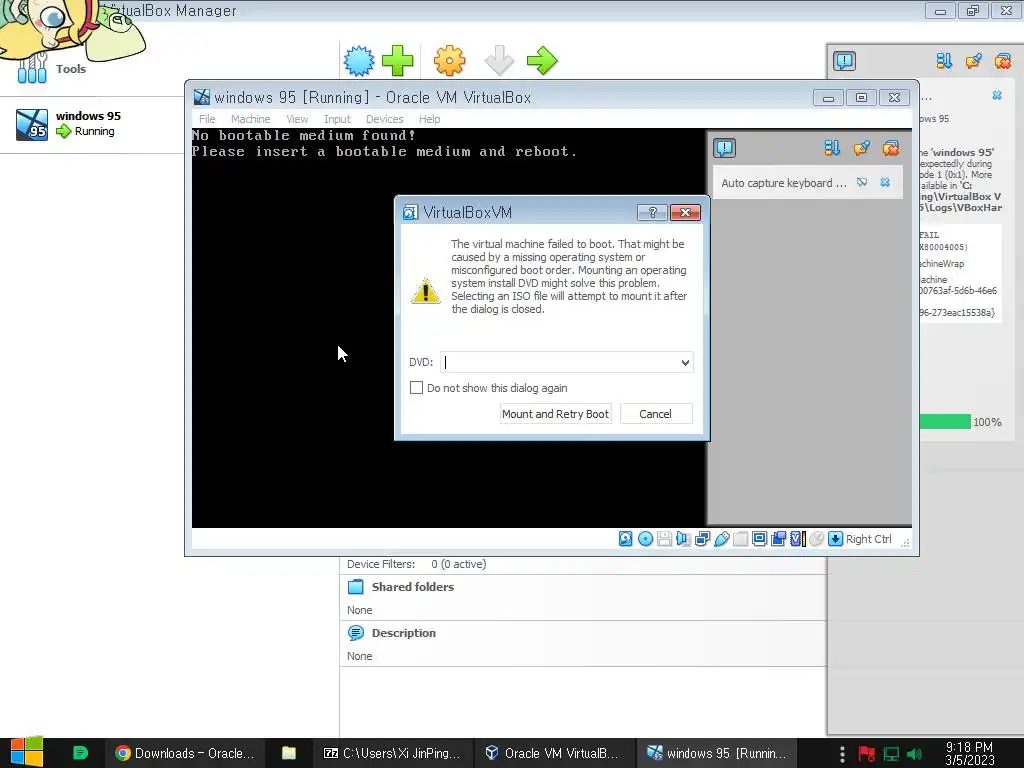Viewport: 1024px width, 768px height.
Task: Switch to 'Oracle VM VirtualB...' taskbar item
Action: coord(553,753)
